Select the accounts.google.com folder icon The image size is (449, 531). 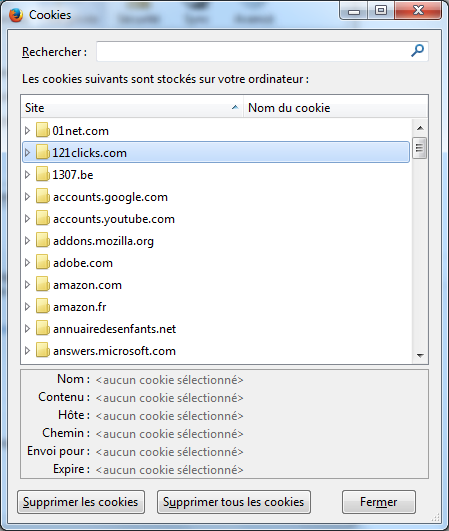[x=43, y=196]
